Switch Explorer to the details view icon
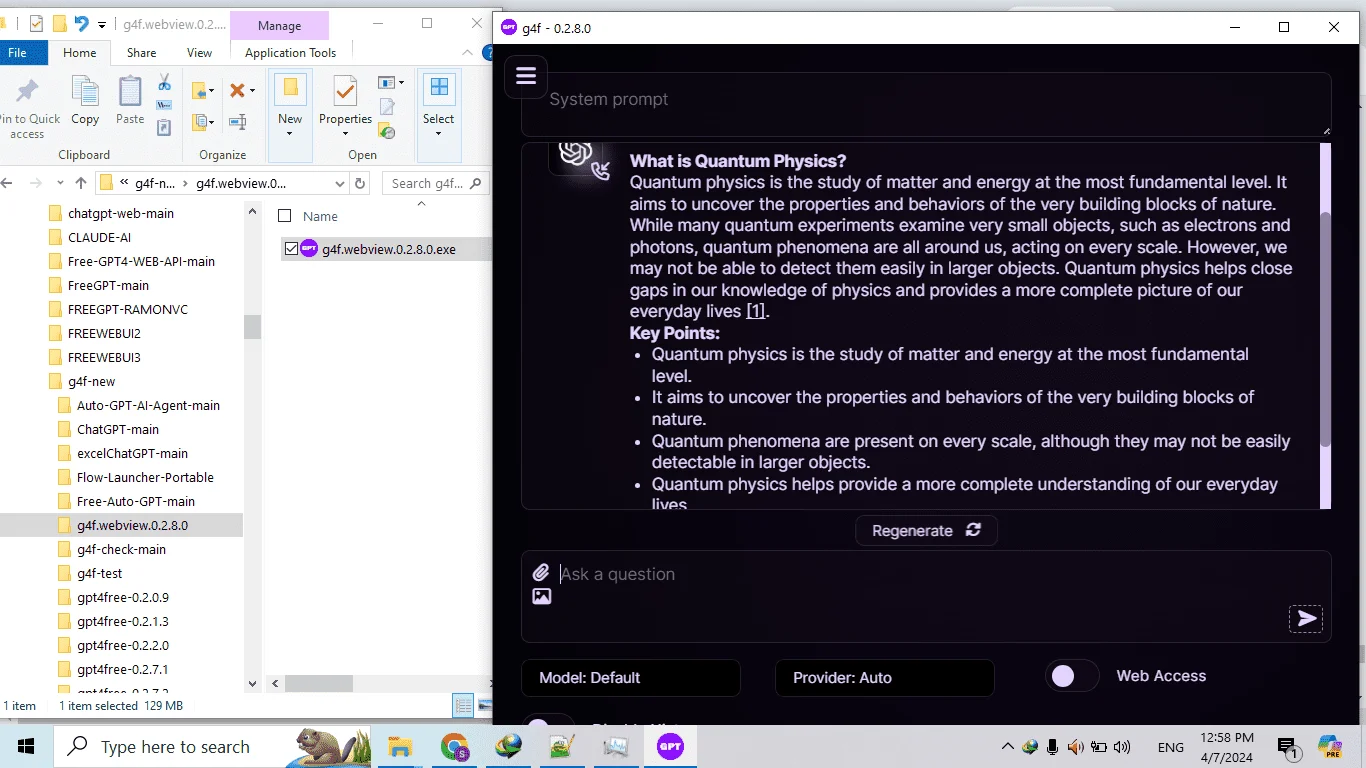 click(463, 706)
